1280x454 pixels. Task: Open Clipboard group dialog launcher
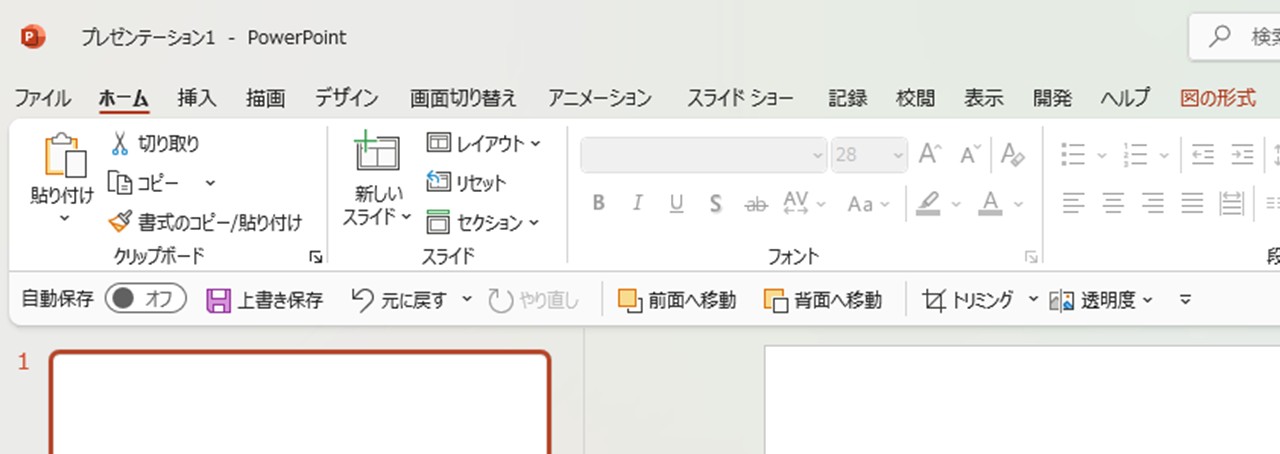pos(316,257)
